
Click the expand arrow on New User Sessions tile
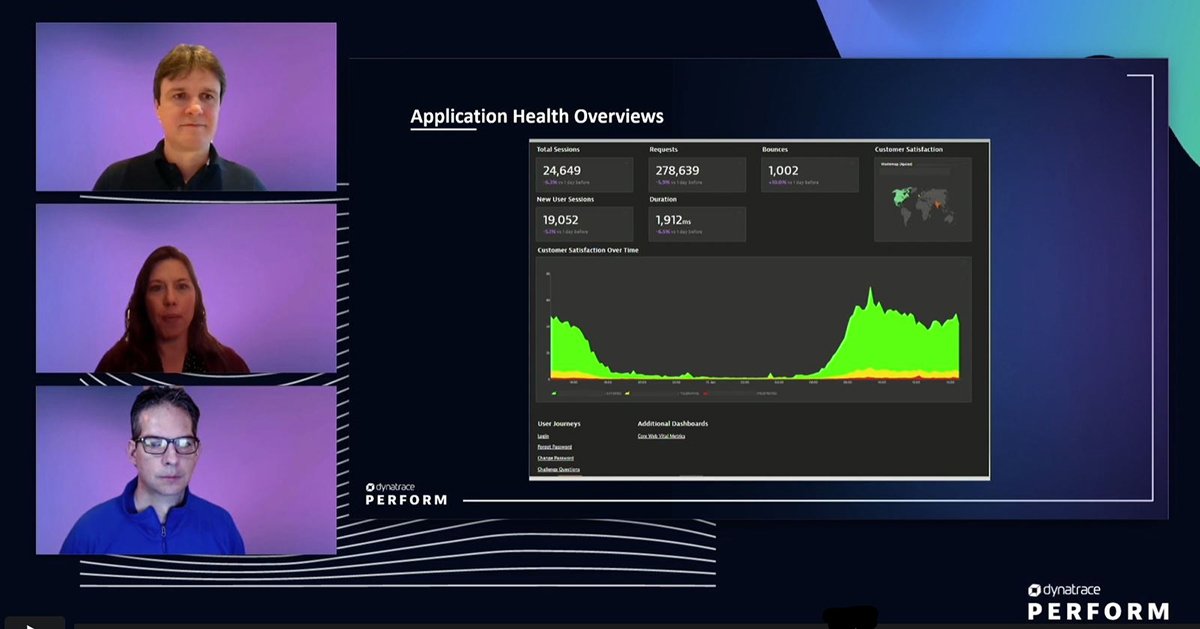point(628,212)
